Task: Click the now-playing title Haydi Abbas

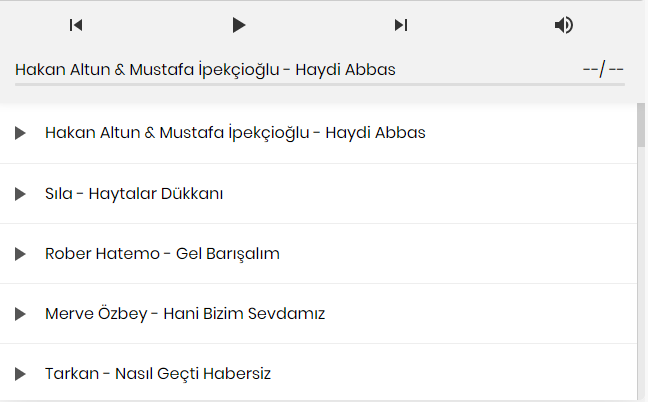Action: tap(206, 69)
